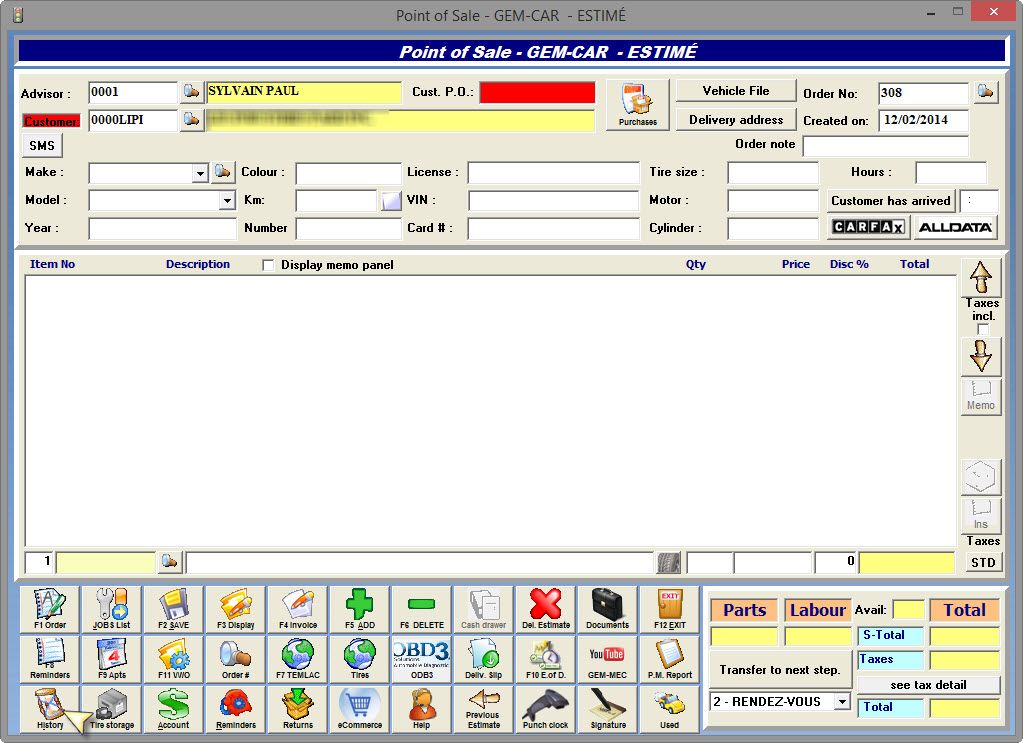This screenshot has width=1023, height=743.
Task: Open GEM-MEC YouTube icon
Action: (x=607, y=659)
